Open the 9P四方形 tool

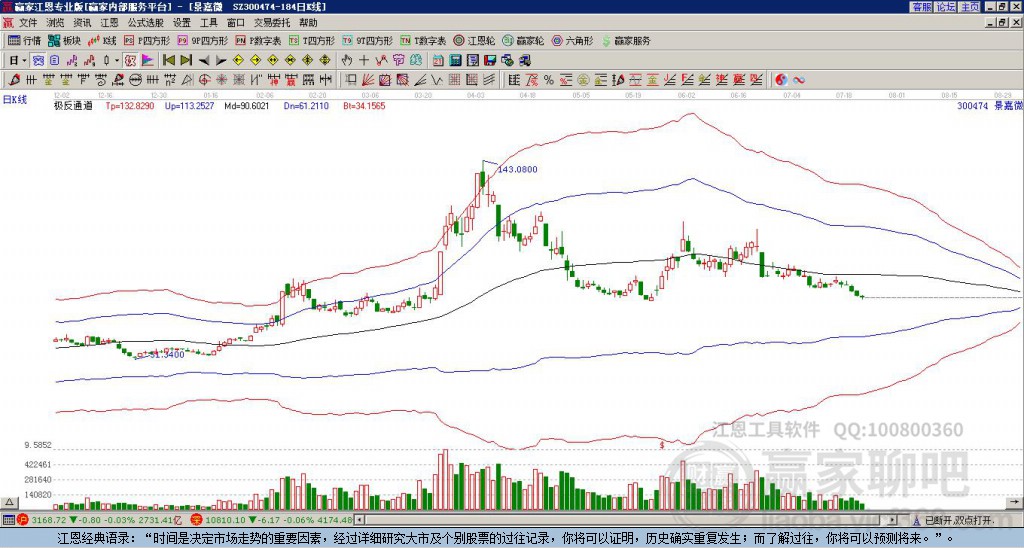point(203,40)
